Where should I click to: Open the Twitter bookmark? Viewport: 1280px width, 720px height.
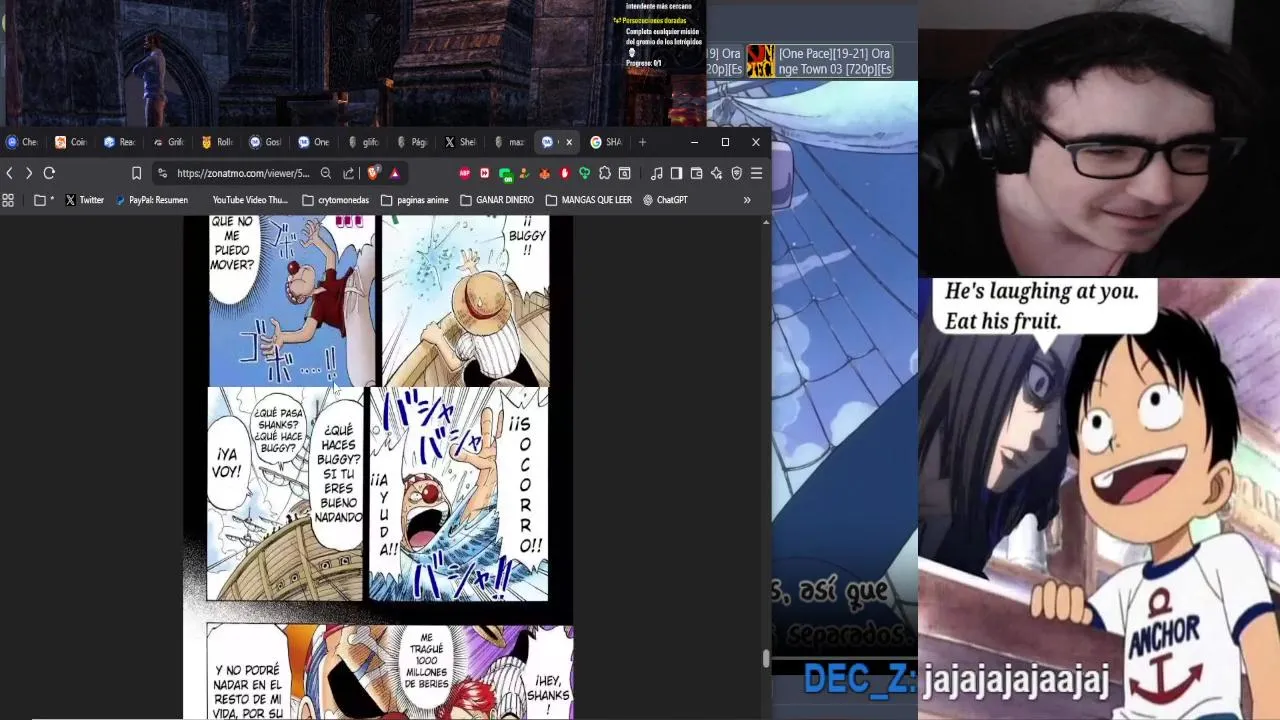(84, 200)
